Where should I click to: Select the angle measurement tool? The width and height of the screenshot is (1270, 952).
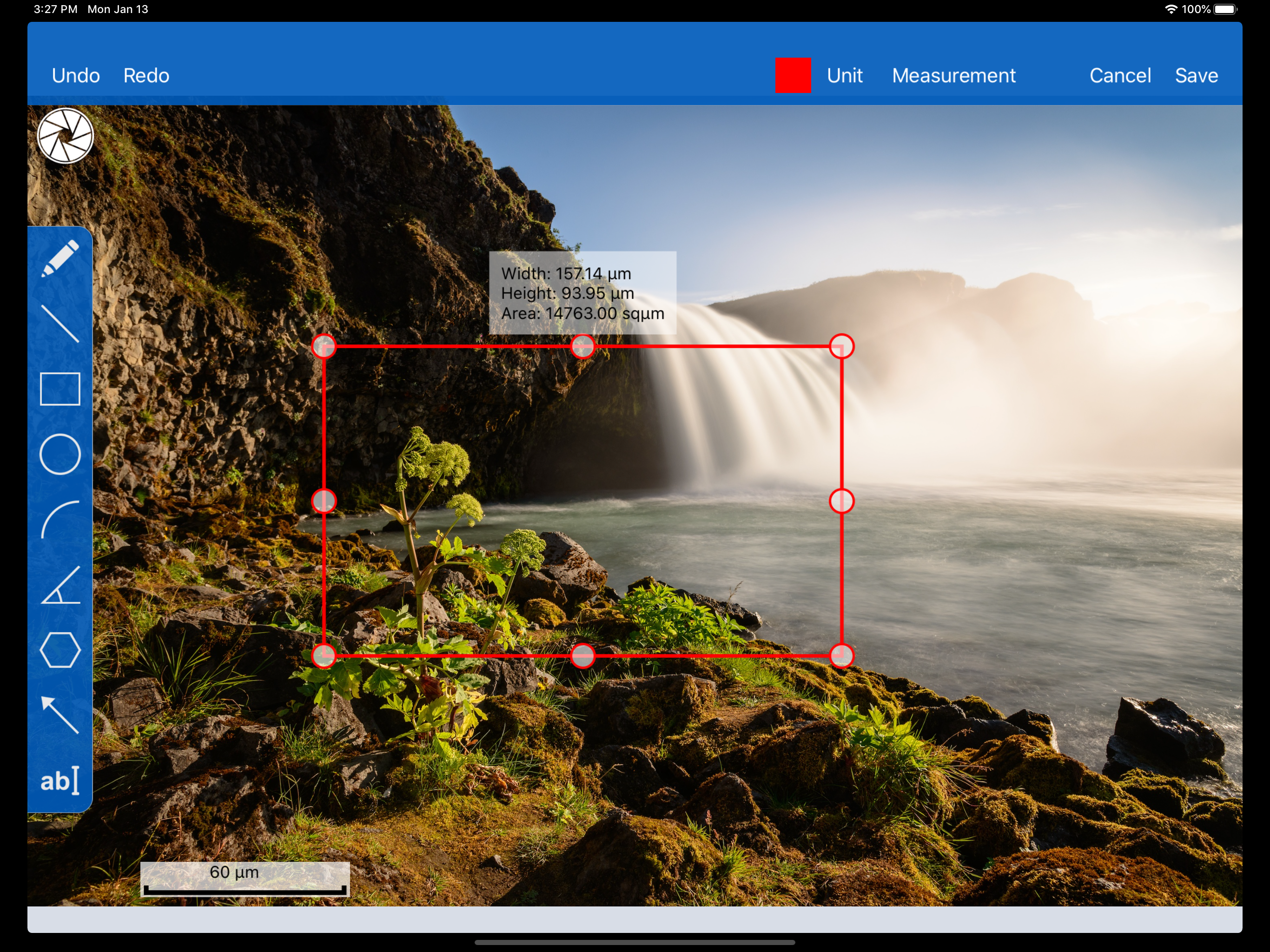(x=60, y=584)
